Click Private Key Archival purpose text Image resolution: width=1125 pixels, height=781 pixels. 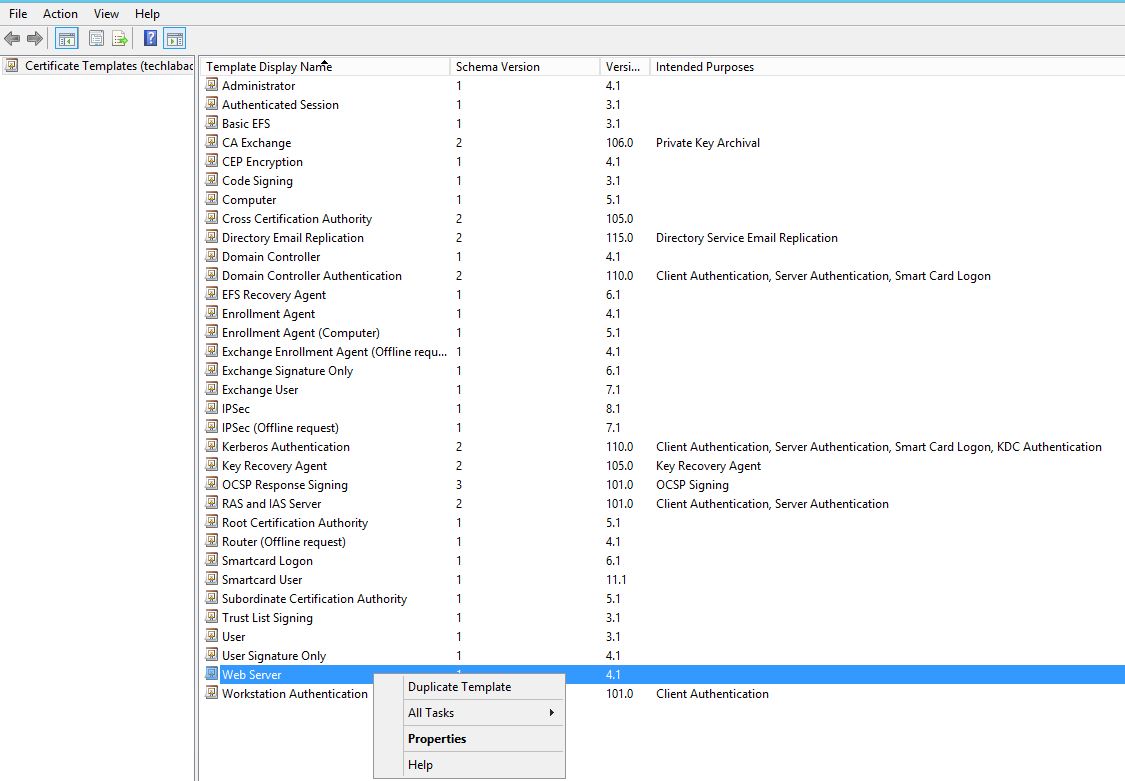[707, 143]
